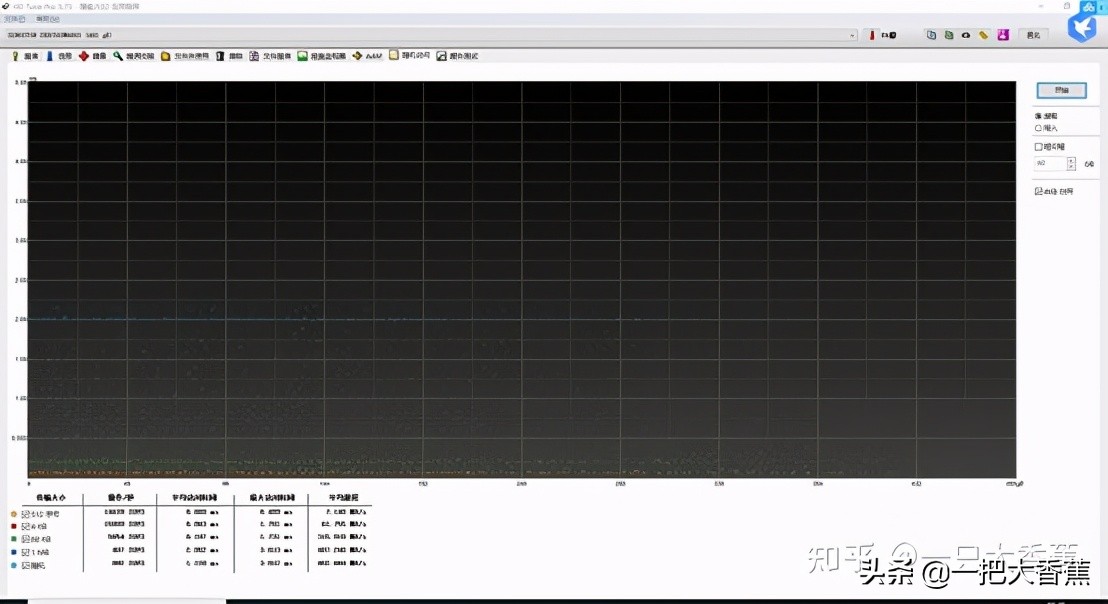Click the blue bird logo in top-right corner
This screenshot has height=604, width=1108.
point(1082,28)
